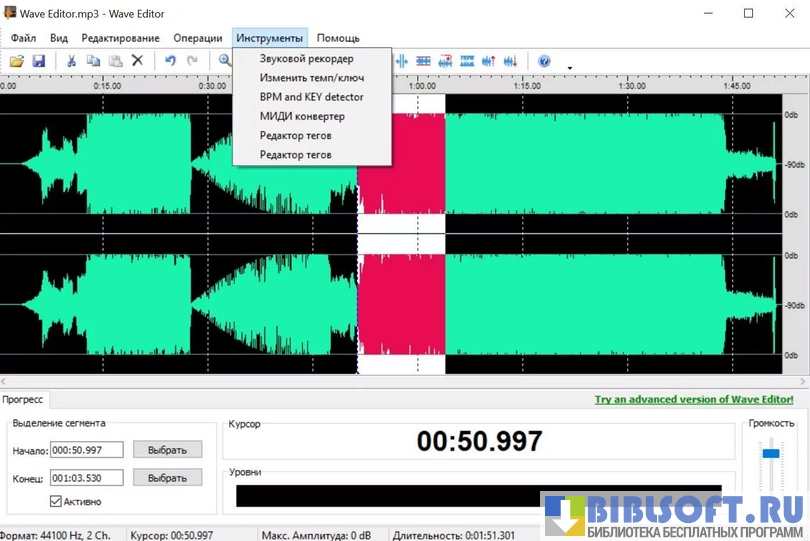This screenshot has width=810, height=541.
Task: Open the Операции menu
Action: pos(198,38)
